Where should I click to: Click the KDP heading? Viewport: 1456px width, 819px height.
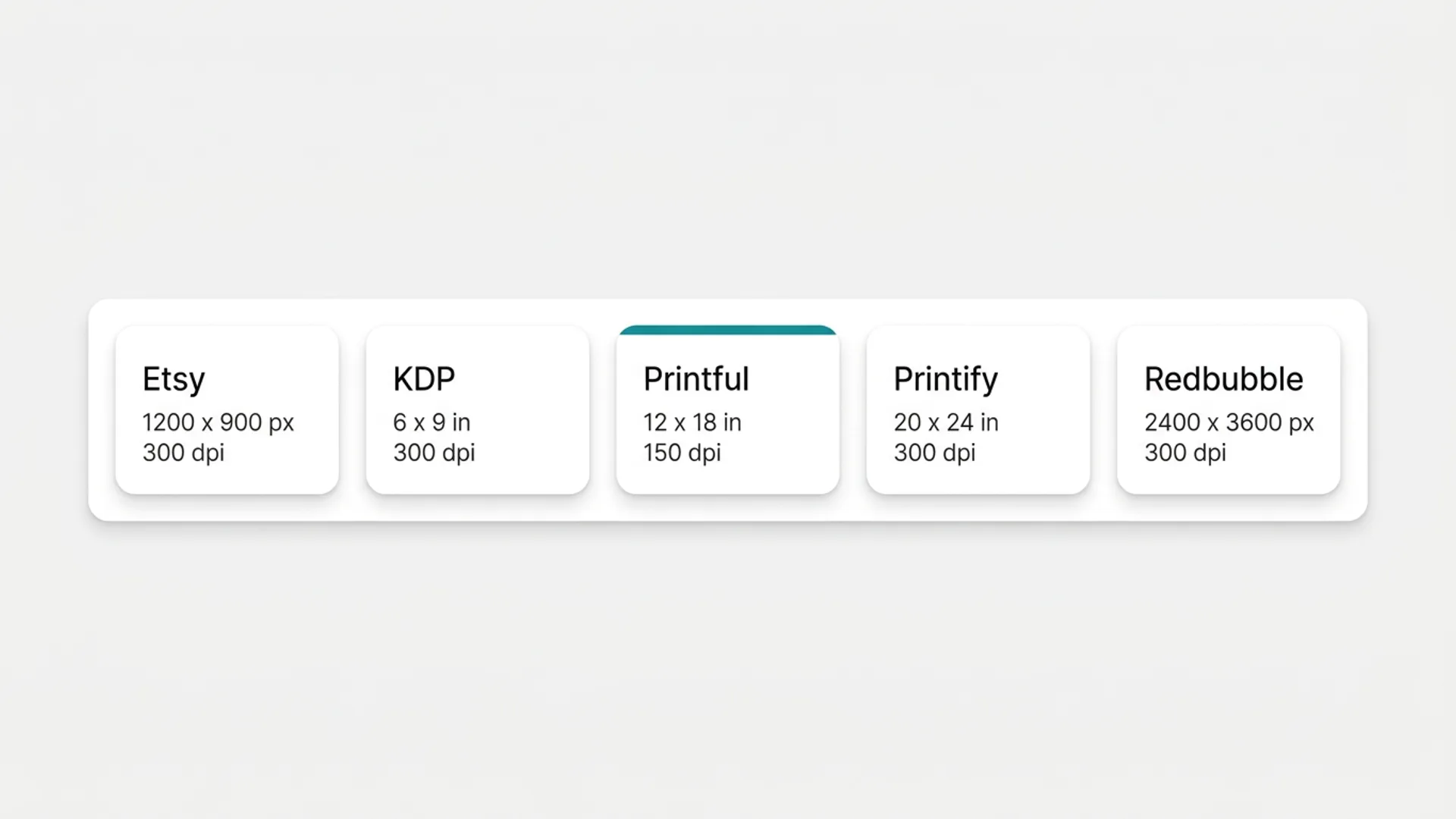pyautogui.click(x=424, y=379)
